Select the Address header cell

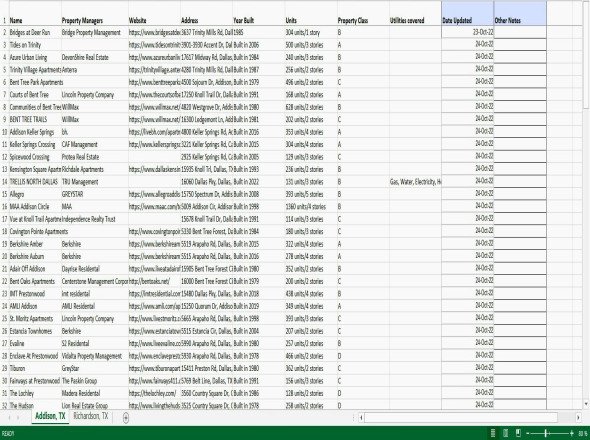click(x=206, y=14)
